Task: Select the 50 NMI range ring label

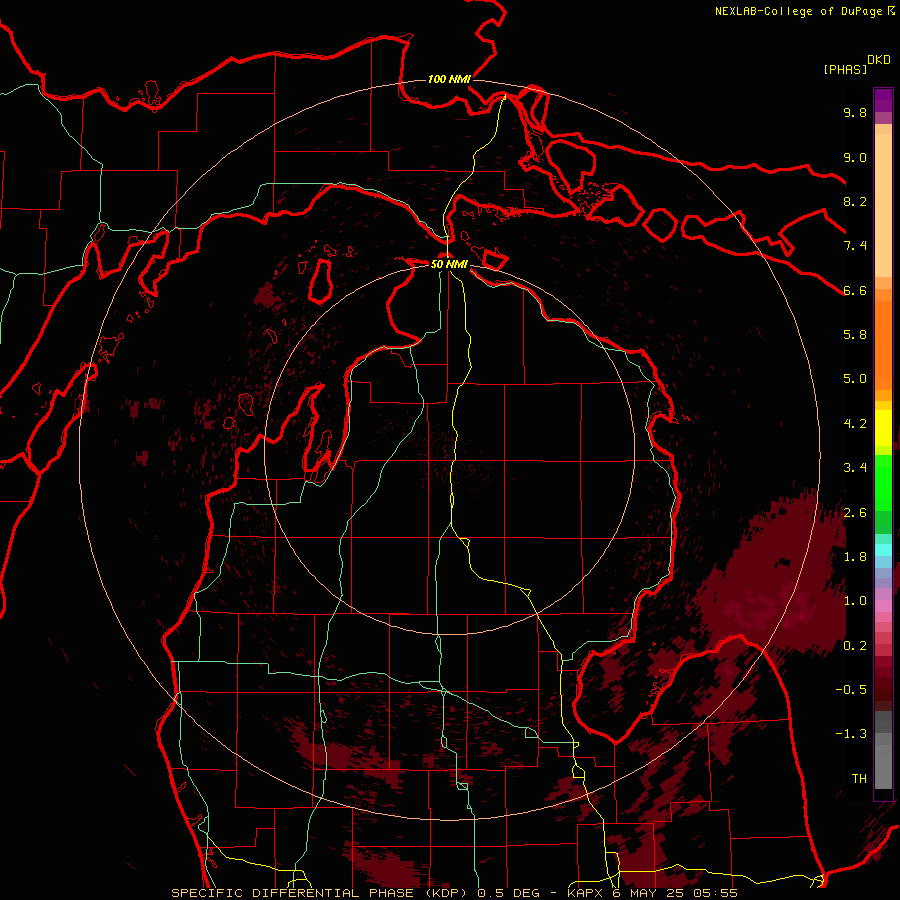Action: coord(449,264)
